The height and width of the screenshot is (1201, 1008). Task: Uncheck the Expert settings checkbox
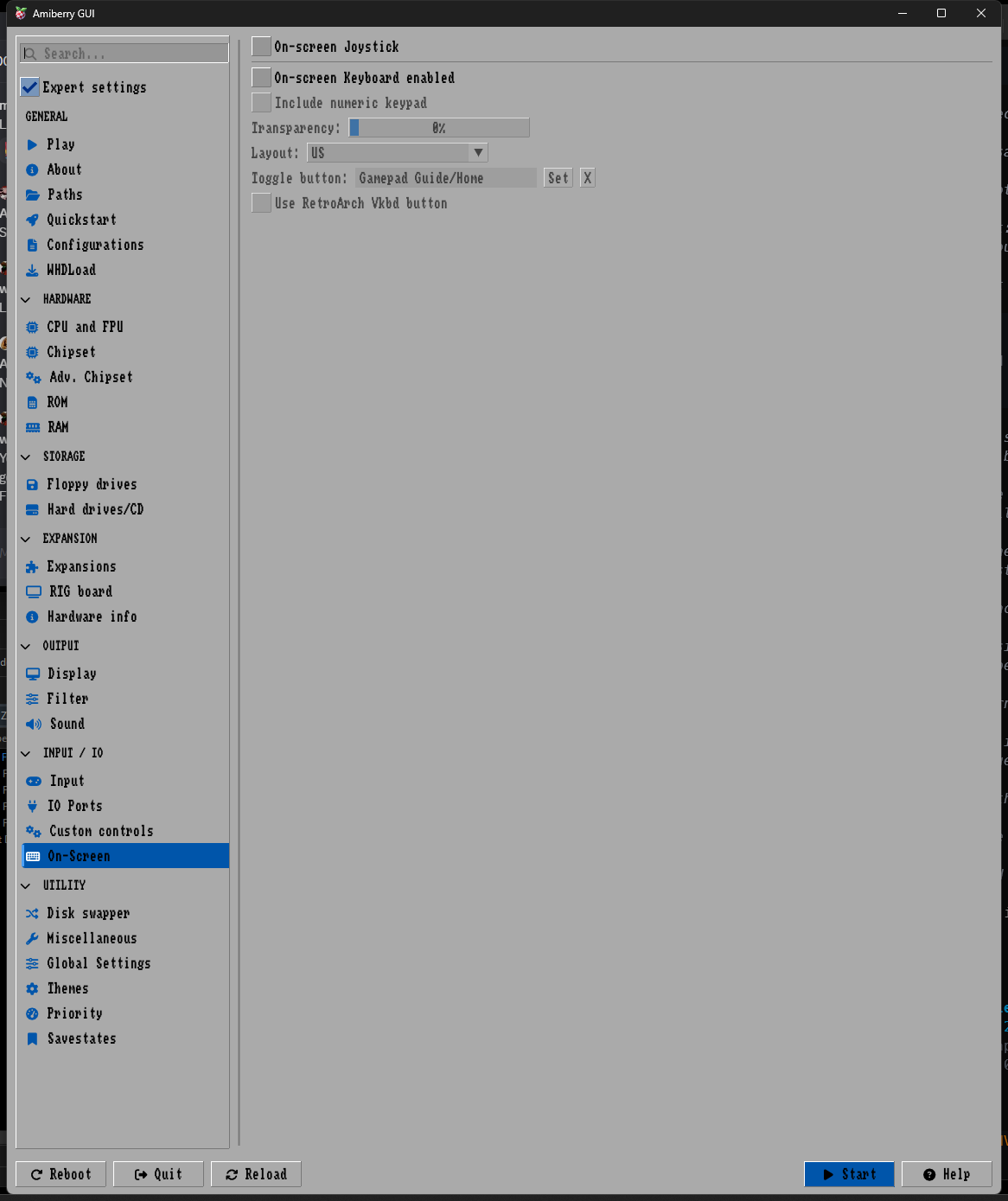tap(29, 87)
